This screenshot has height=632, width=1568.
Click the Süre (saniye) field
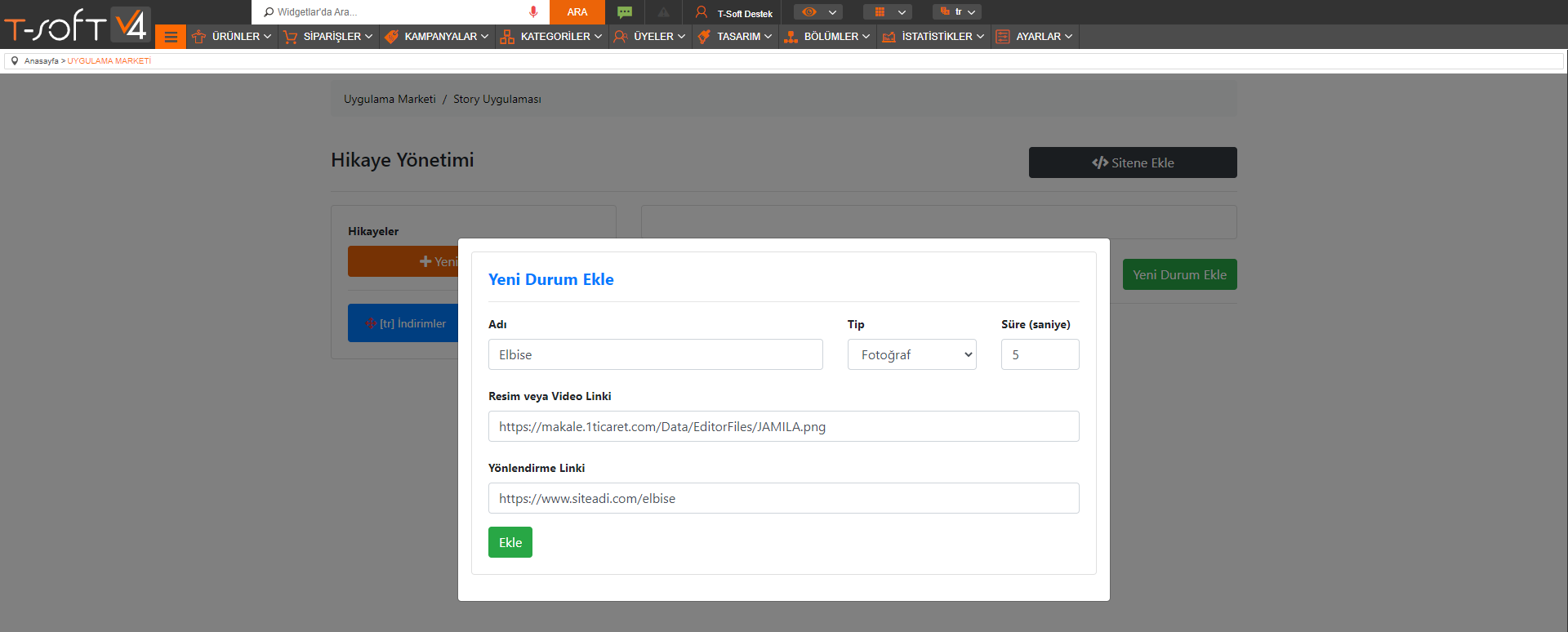point(1040,354)
